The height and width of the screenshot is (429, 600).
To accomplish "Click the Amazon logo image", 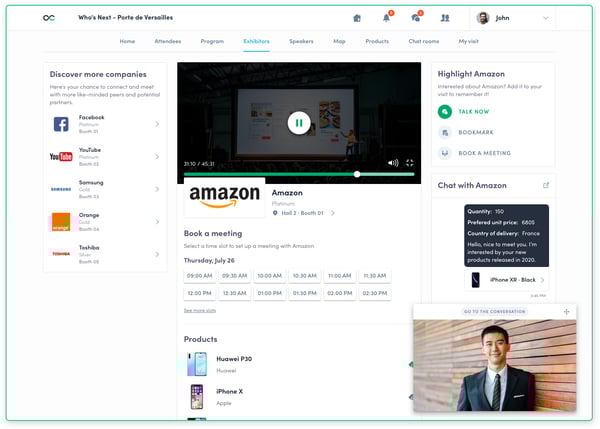I will coord(225,197).
